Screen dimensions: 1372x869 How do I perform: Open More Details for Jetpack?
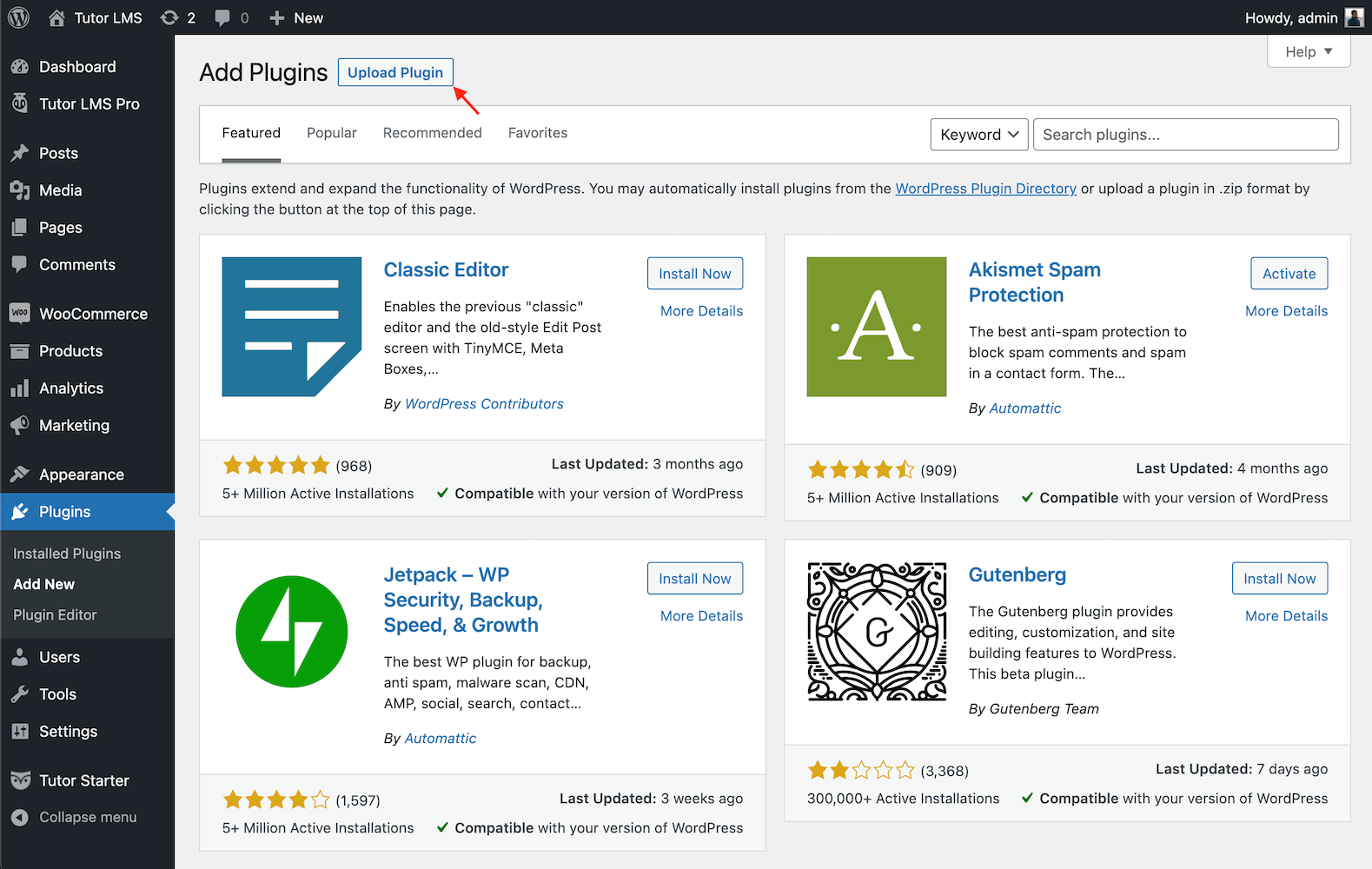(x=702, y=616)
